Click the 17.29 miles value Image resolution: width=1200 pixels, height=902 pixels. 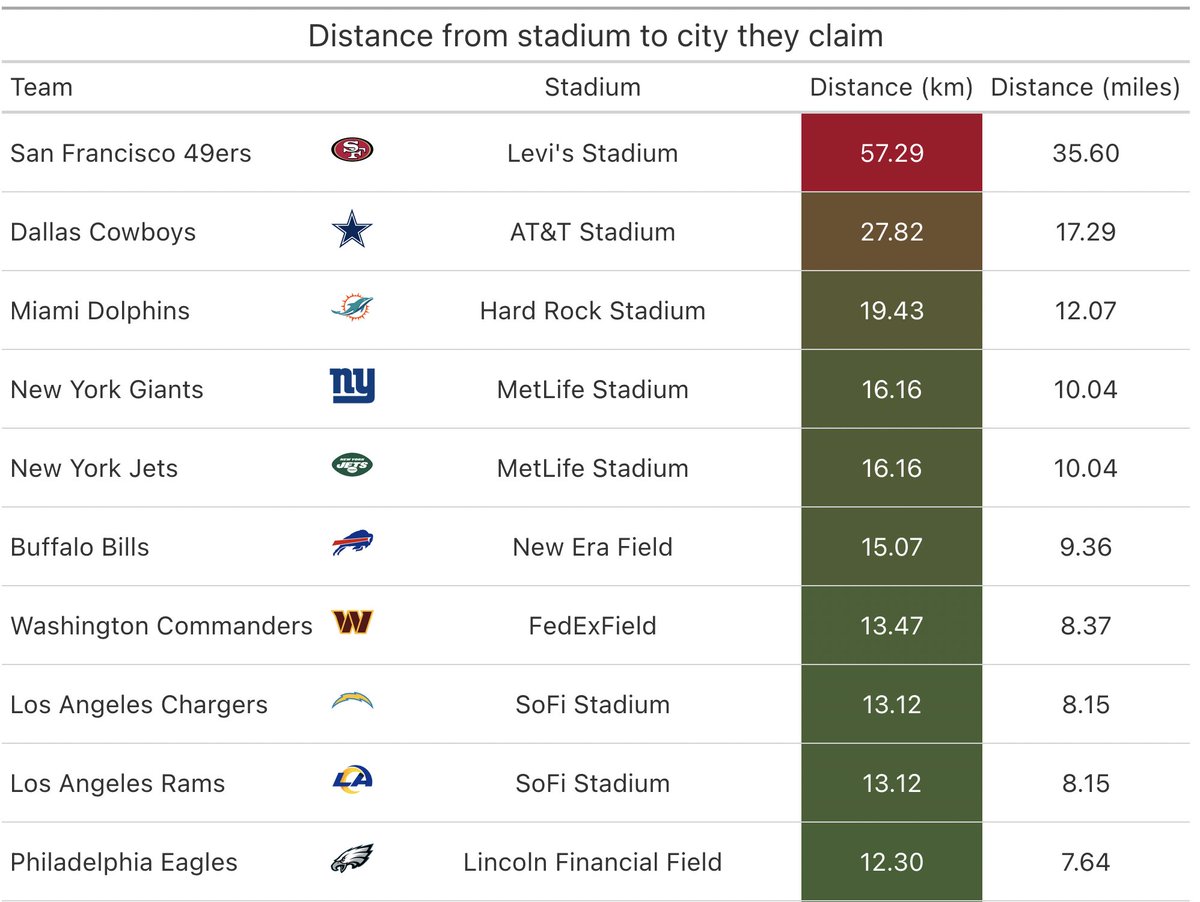[1085, 232]
